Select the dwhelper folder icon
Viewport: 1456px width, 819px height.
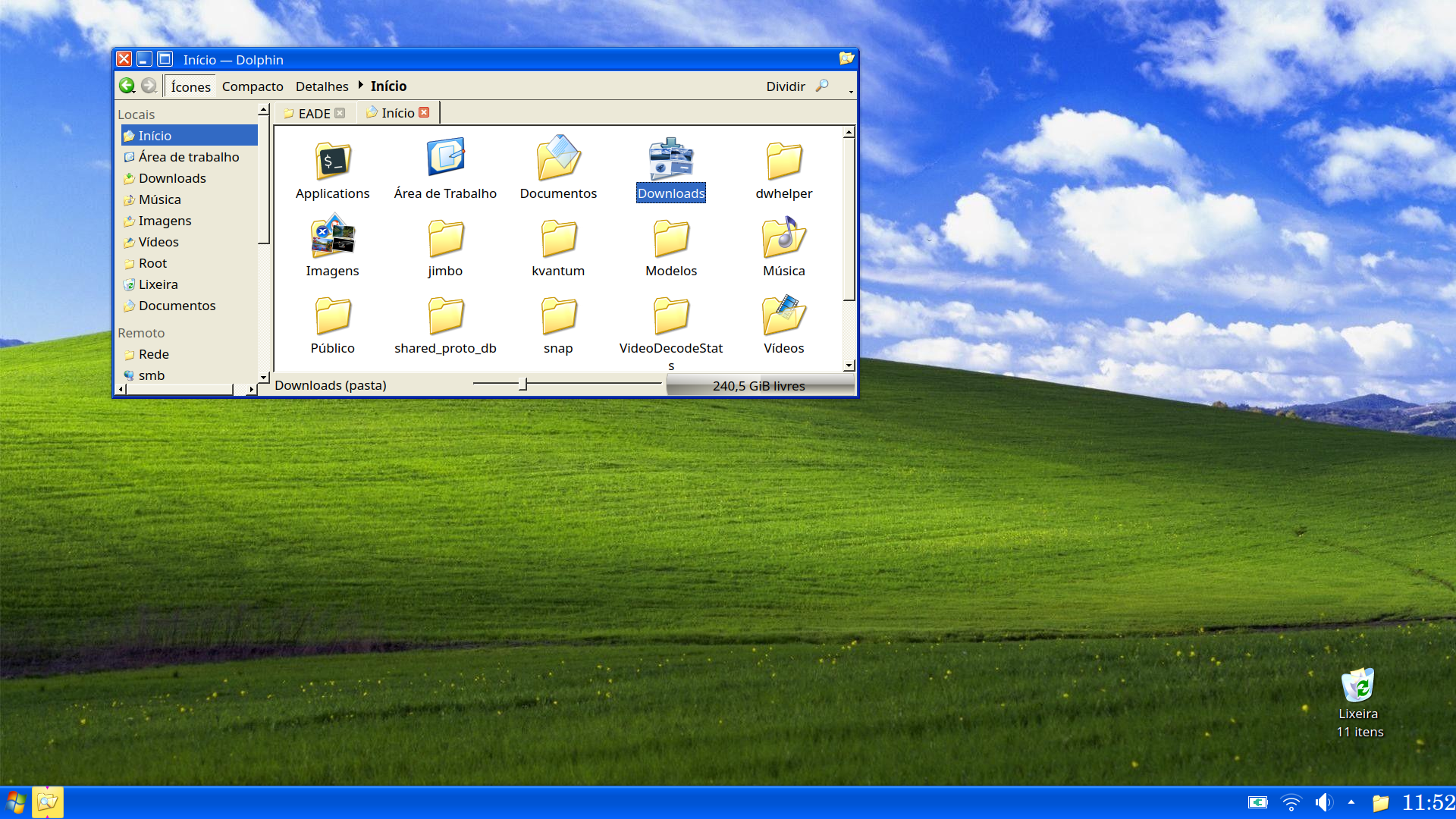tap(784, 161)
